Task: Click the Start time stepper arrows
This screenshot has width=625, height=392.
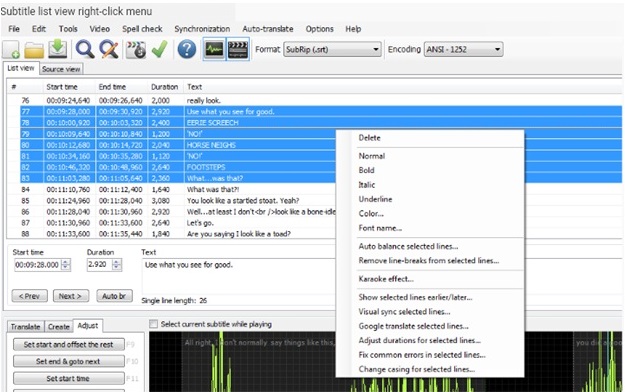Action: click(66, 265)
